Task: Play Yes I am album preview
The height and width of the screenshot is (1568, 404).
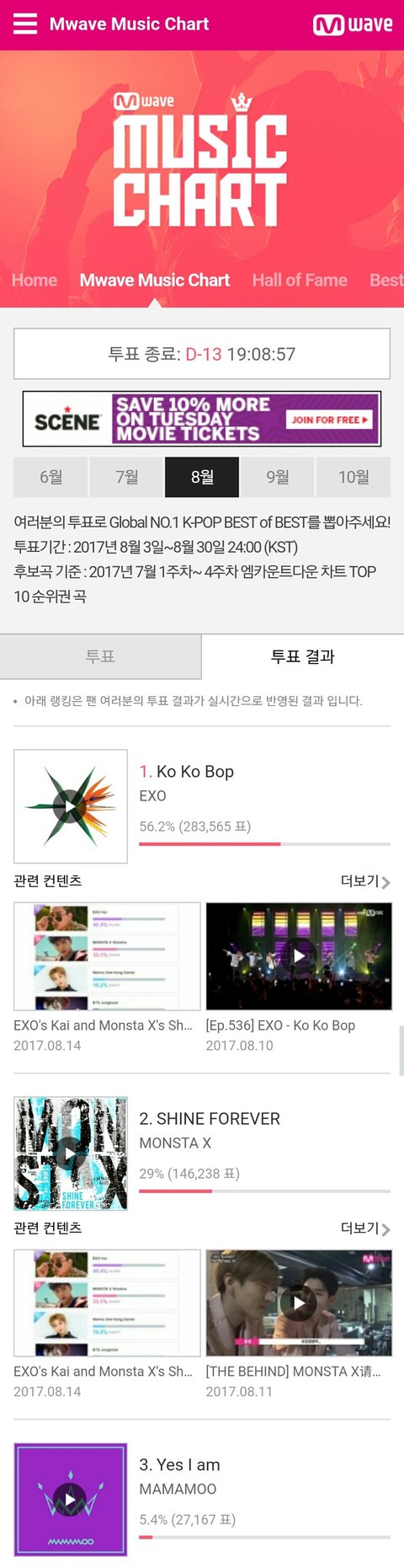Action: (71, 1499)
